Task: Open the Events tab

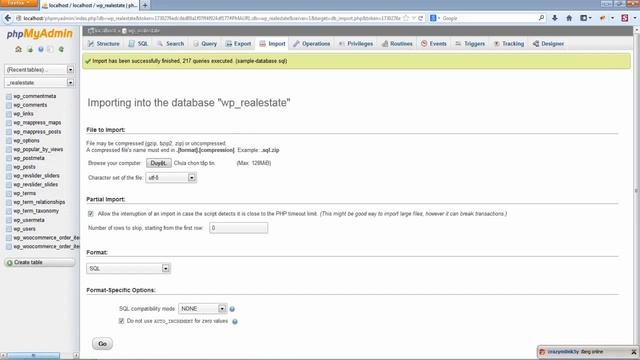Action: point(433,44)
